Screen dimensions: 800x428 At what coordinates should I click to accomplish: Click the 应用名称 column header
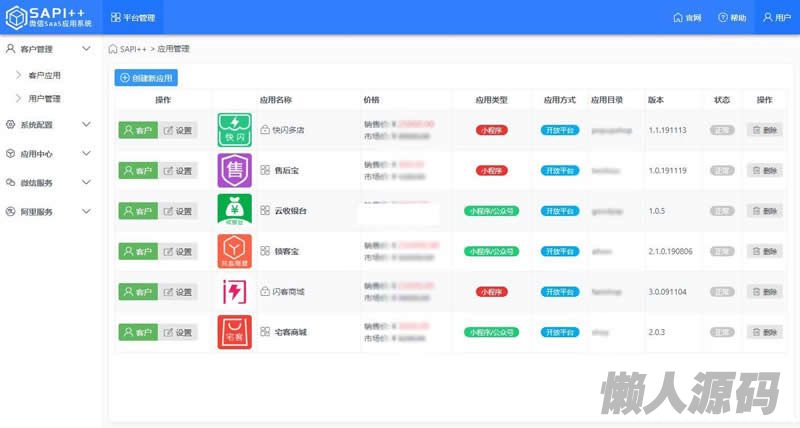tap(276, 100)
